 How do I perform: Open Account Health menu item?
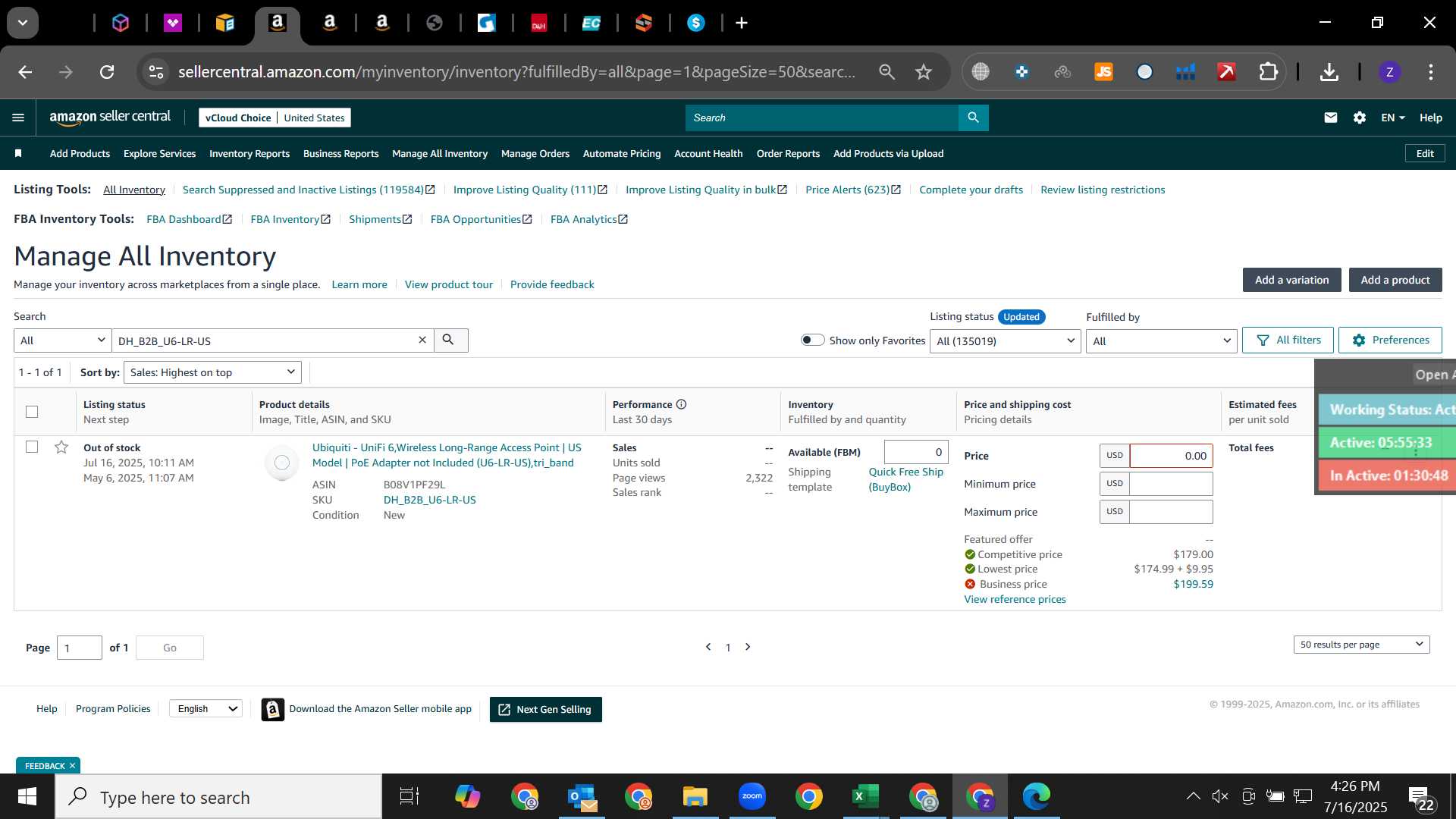(708, 153)
